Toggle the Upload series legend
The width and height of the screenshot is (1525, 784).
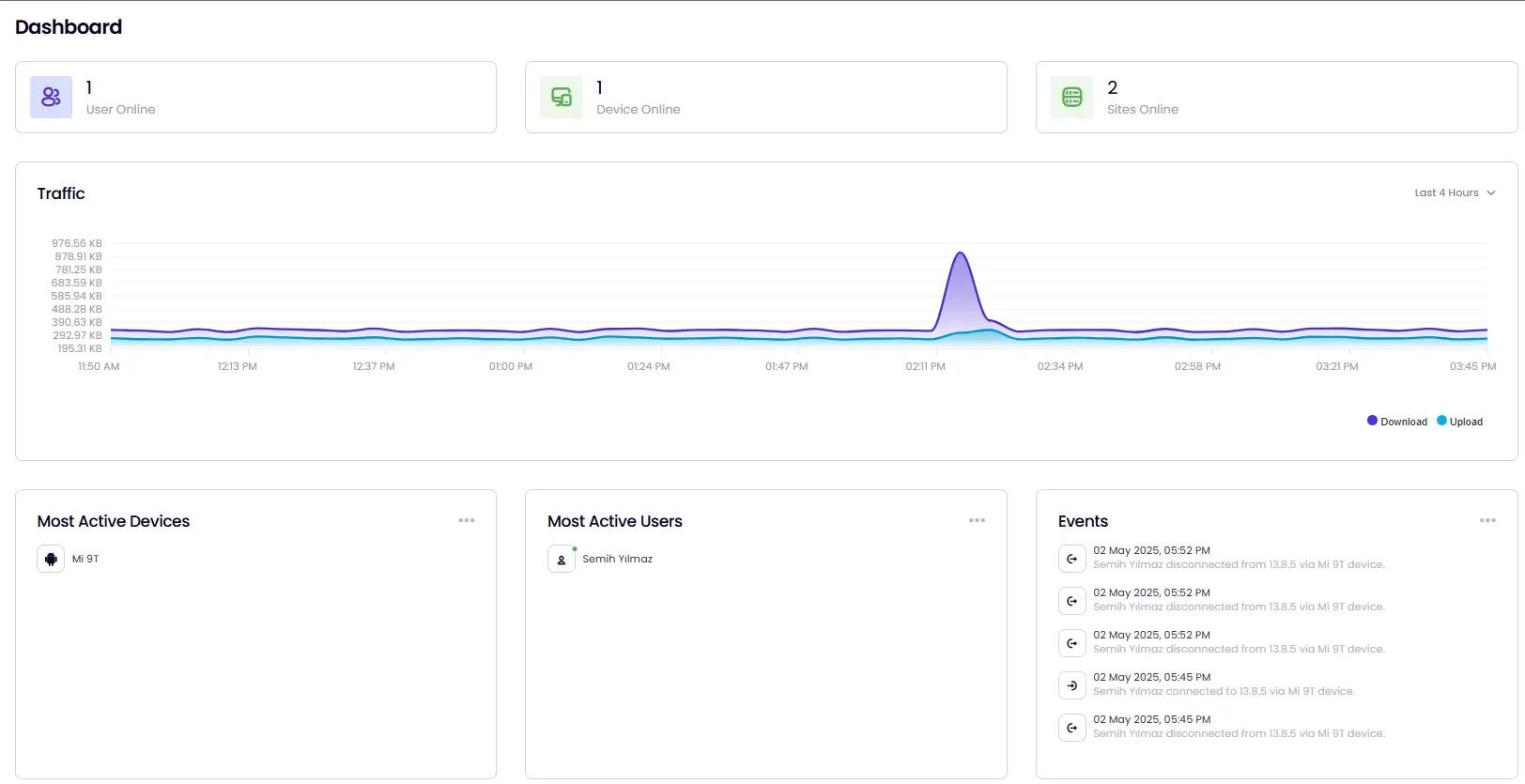(1460, 422)
